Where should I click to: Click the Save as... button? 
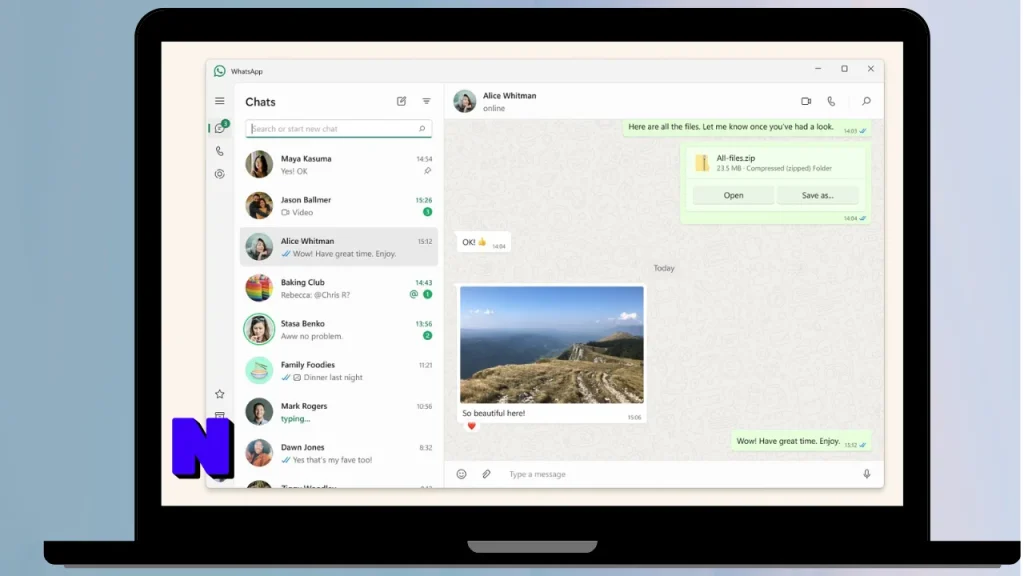pyautogui.click(x=818, y=195)
